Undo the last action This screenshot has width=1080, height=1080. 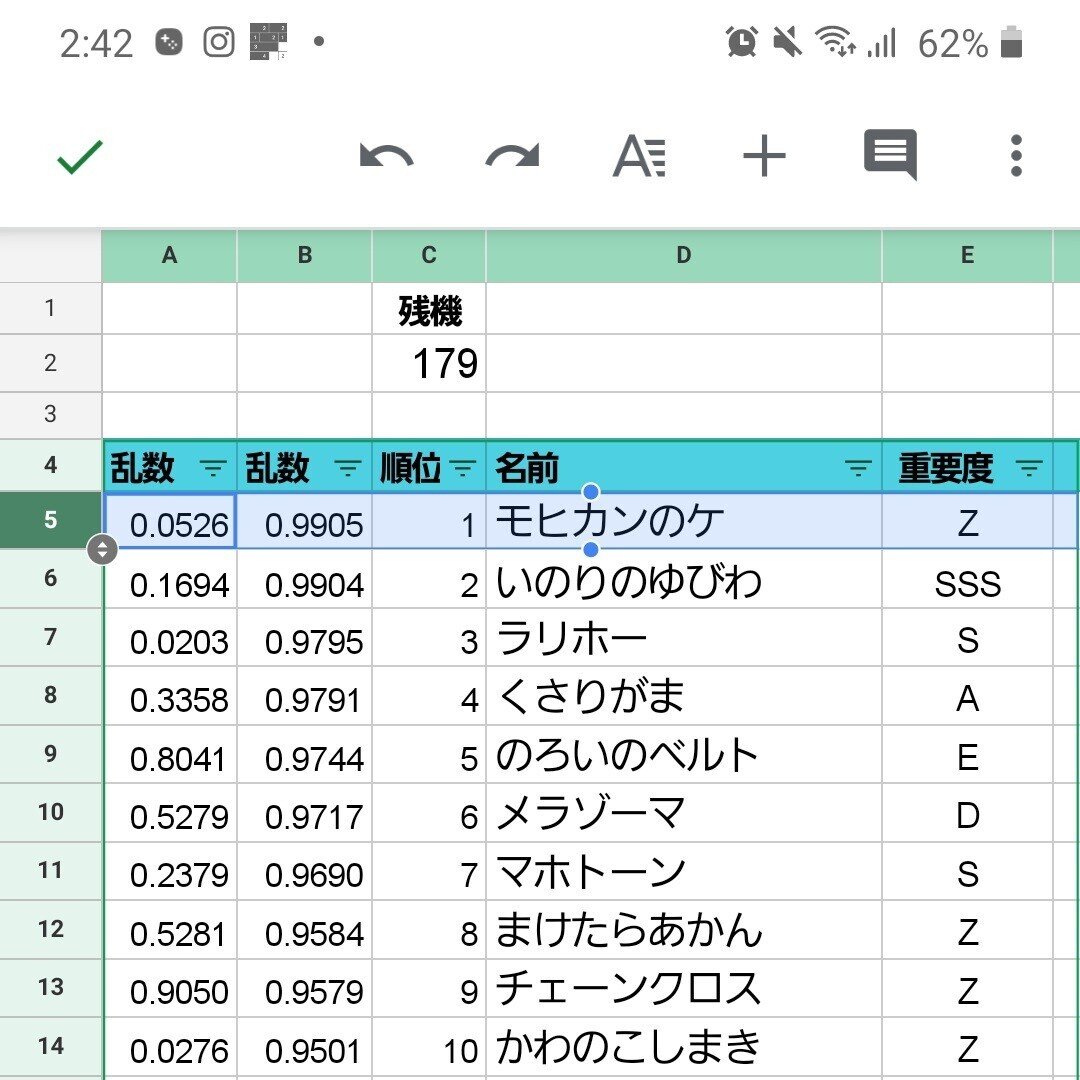tap(386, 157)
